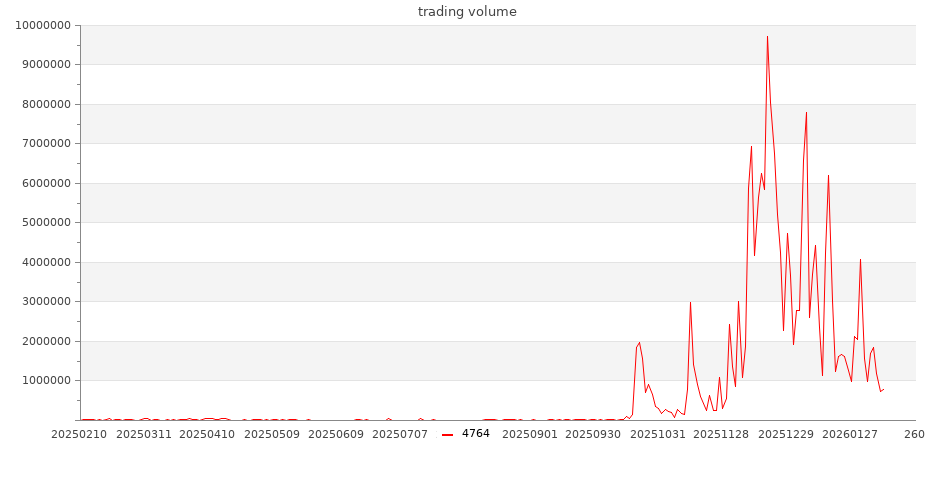
Task: Click the 20260127 date on the x-axis
Action: pyautogui.click(x=850, y=435)
